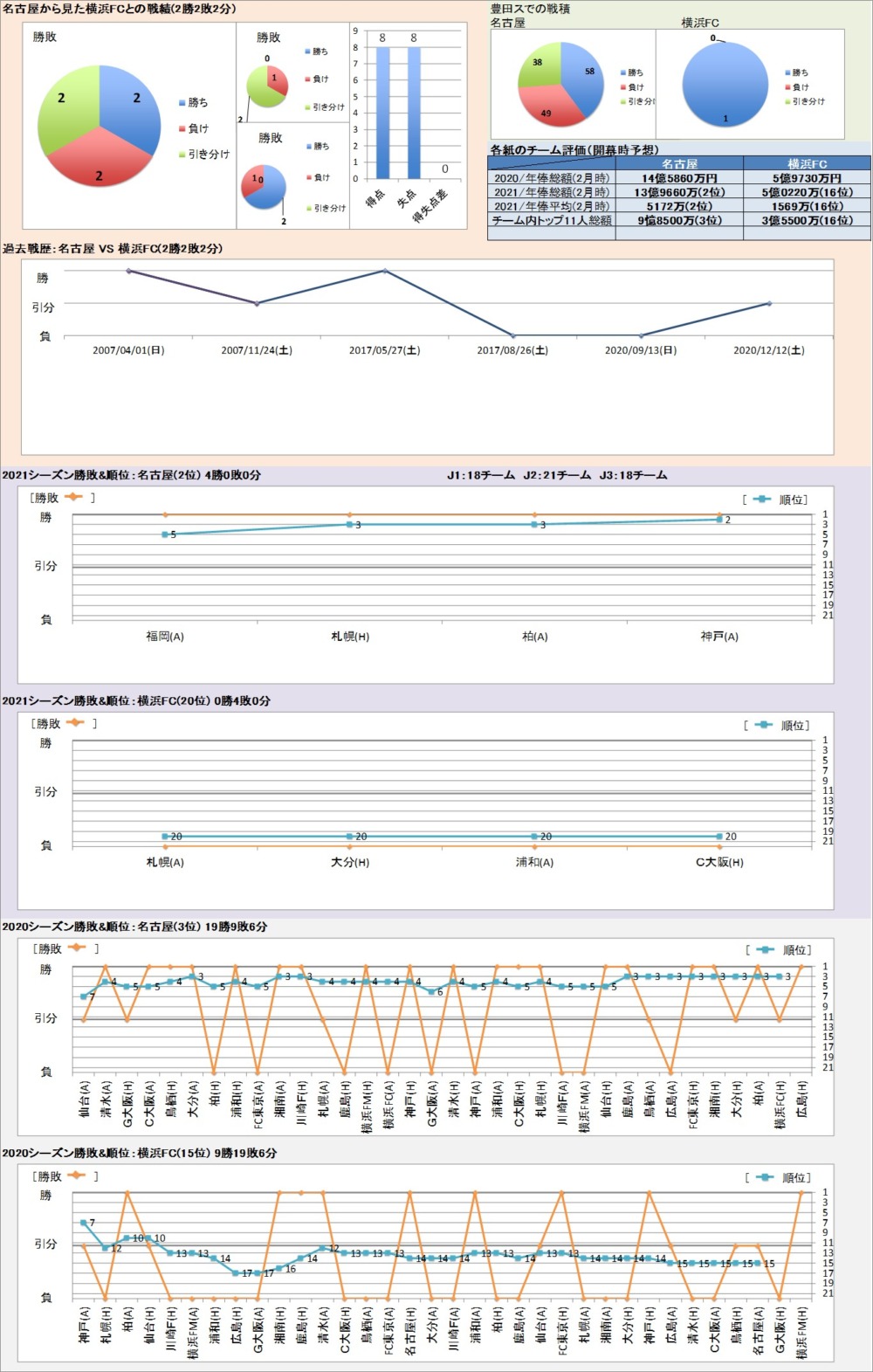Click the heading 2021シーズン勝敗&順位:横浜FC(20位) 0勝4敗0分
Screen dimensions: 873x1372
136,701
